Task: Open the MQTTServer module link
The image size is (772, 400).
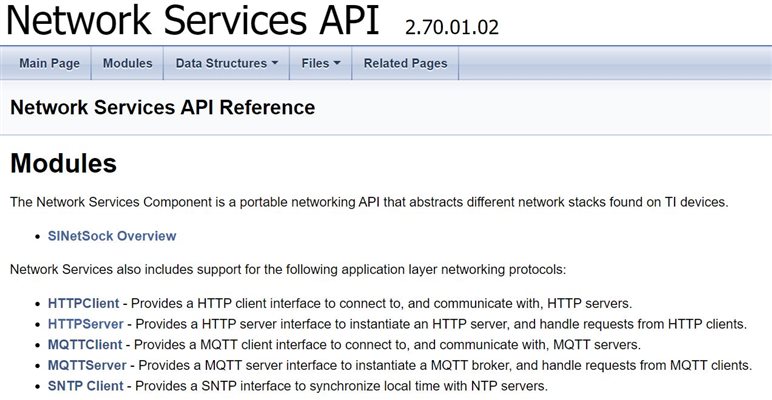Action: point(87,366)
